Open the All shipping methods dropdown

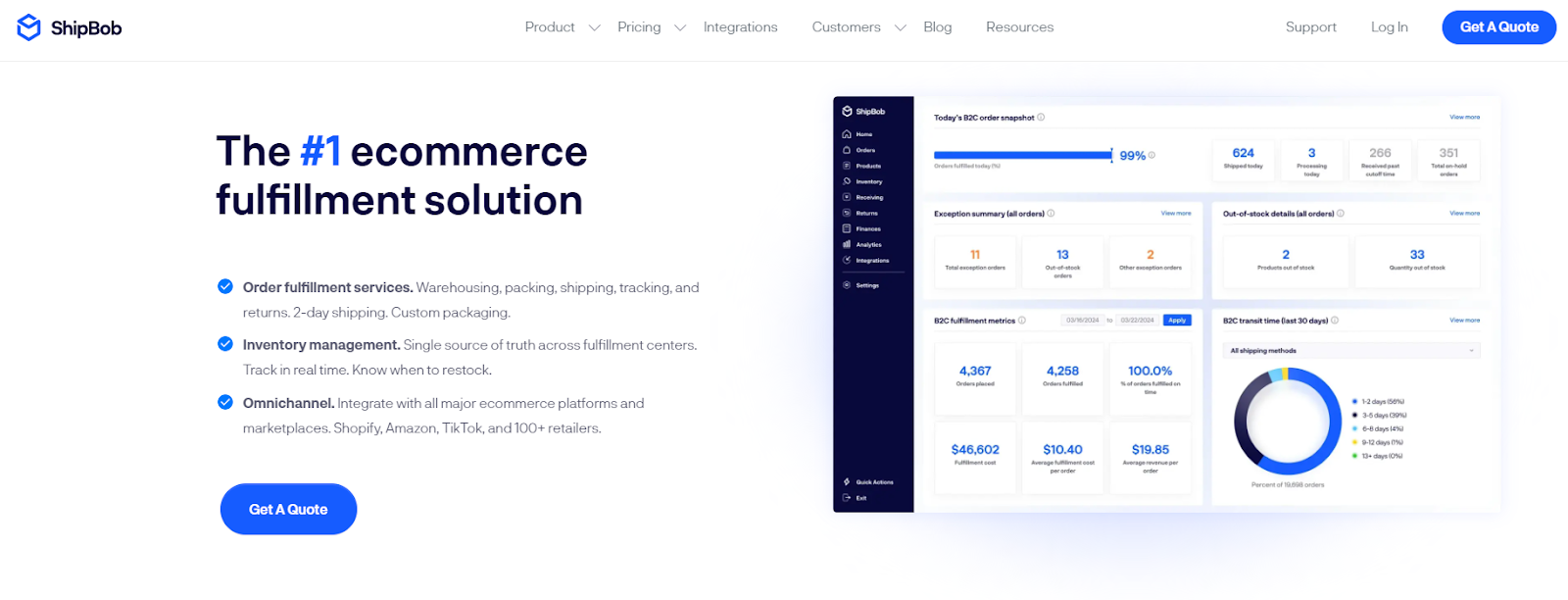1351,350
